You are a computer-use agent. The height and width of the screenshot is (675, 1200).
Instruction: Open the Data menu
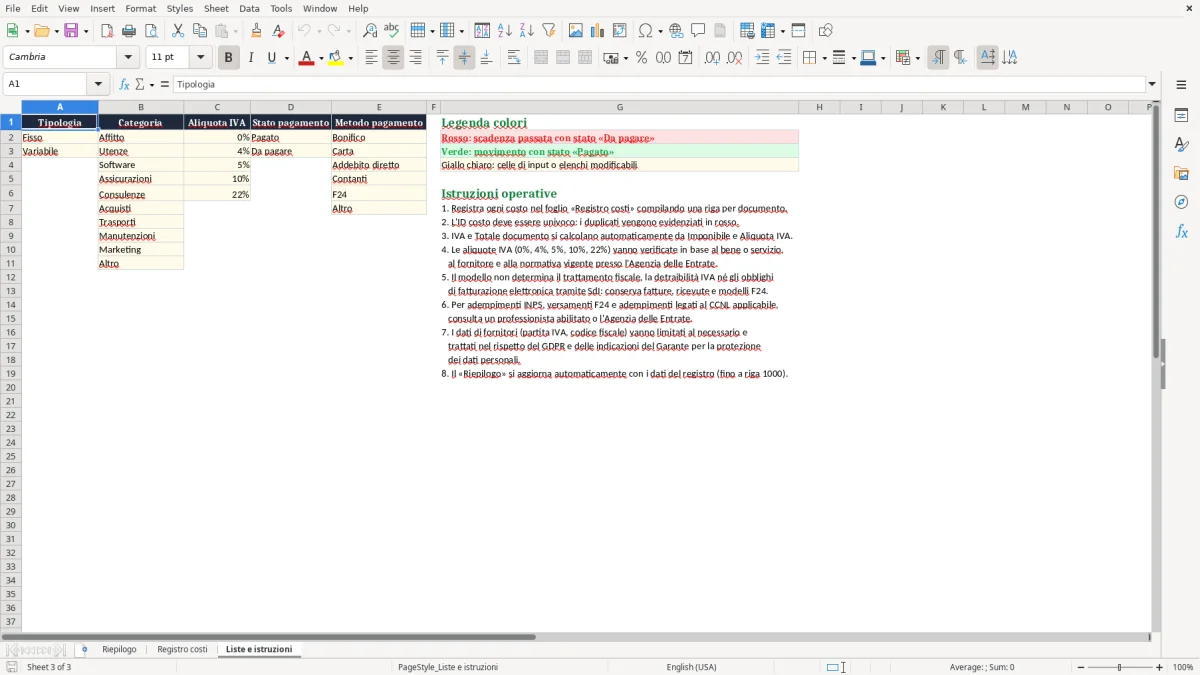click(249, 8)
